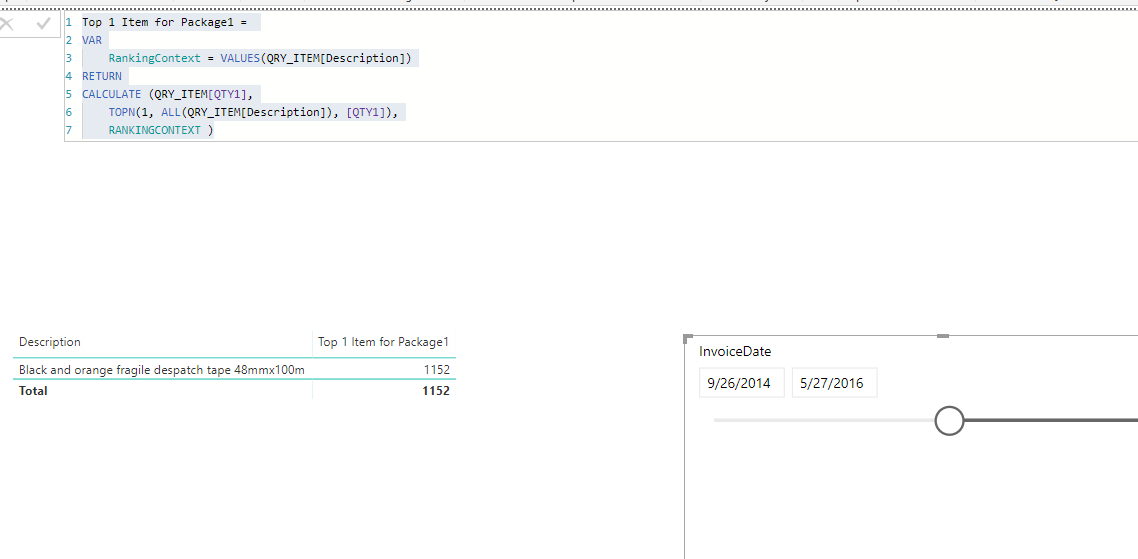Viewport: 1138px width, 559px height.
Task: Cancel the formula with the X icon
Action: (x=7, y=24)
